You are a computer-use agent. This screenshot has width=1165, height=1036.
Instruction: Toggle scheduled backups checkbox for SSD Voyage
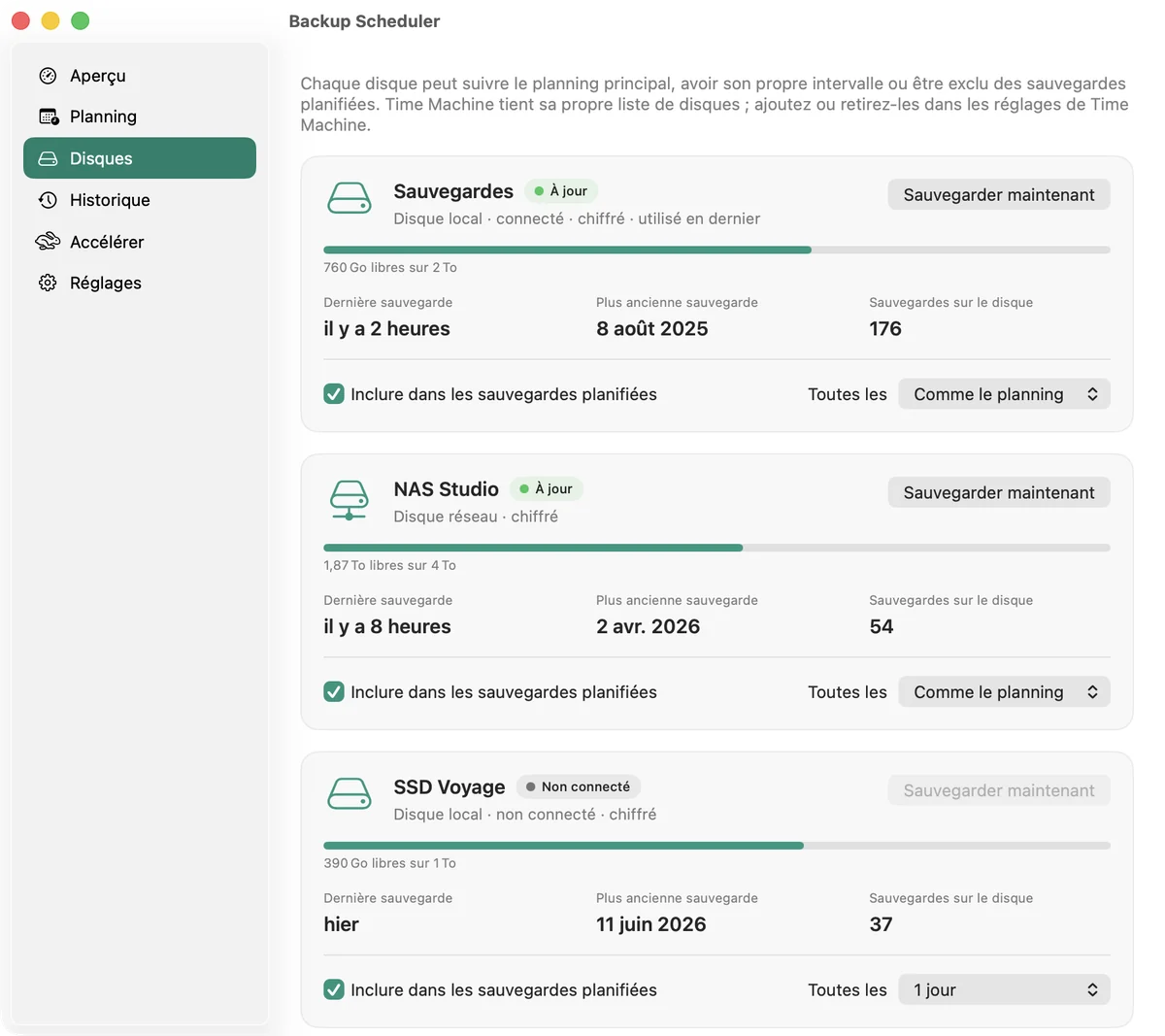pos(334,990)
